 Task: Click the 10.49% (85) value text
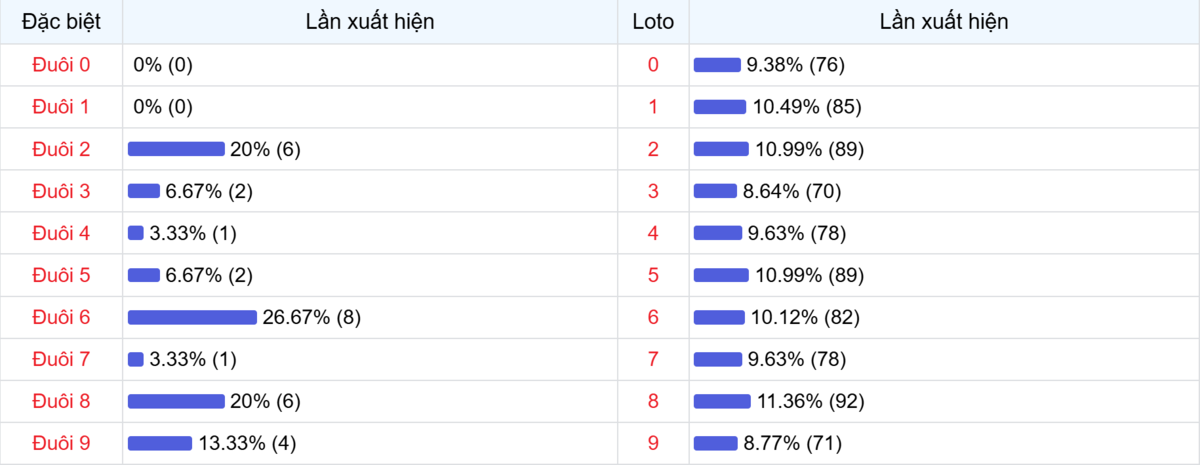pos(806,107)
